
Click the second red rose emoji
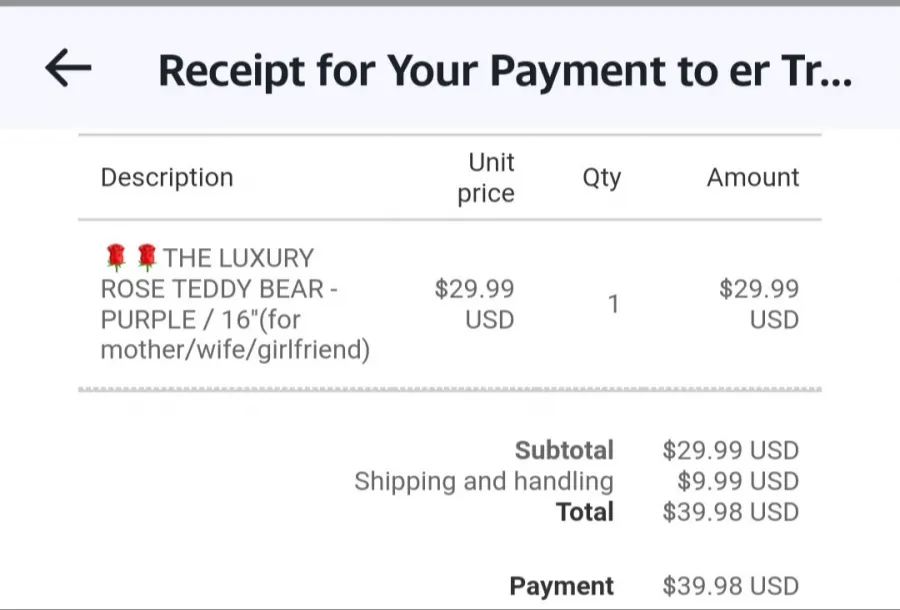(x=146, y=257)
